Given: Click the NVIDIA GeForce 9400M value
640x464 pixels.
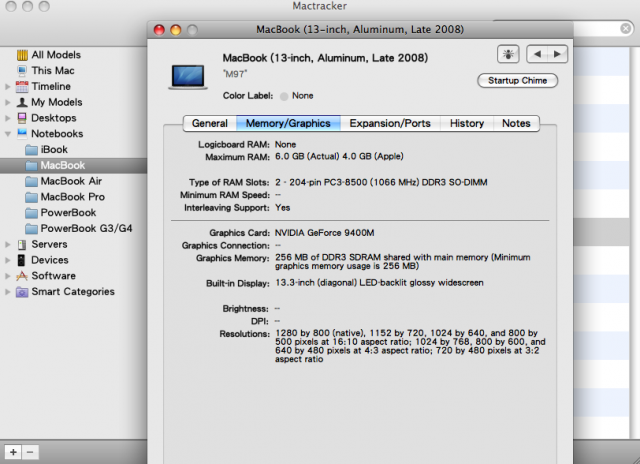Looking at the screenshot, I should [x=324, y=233].
